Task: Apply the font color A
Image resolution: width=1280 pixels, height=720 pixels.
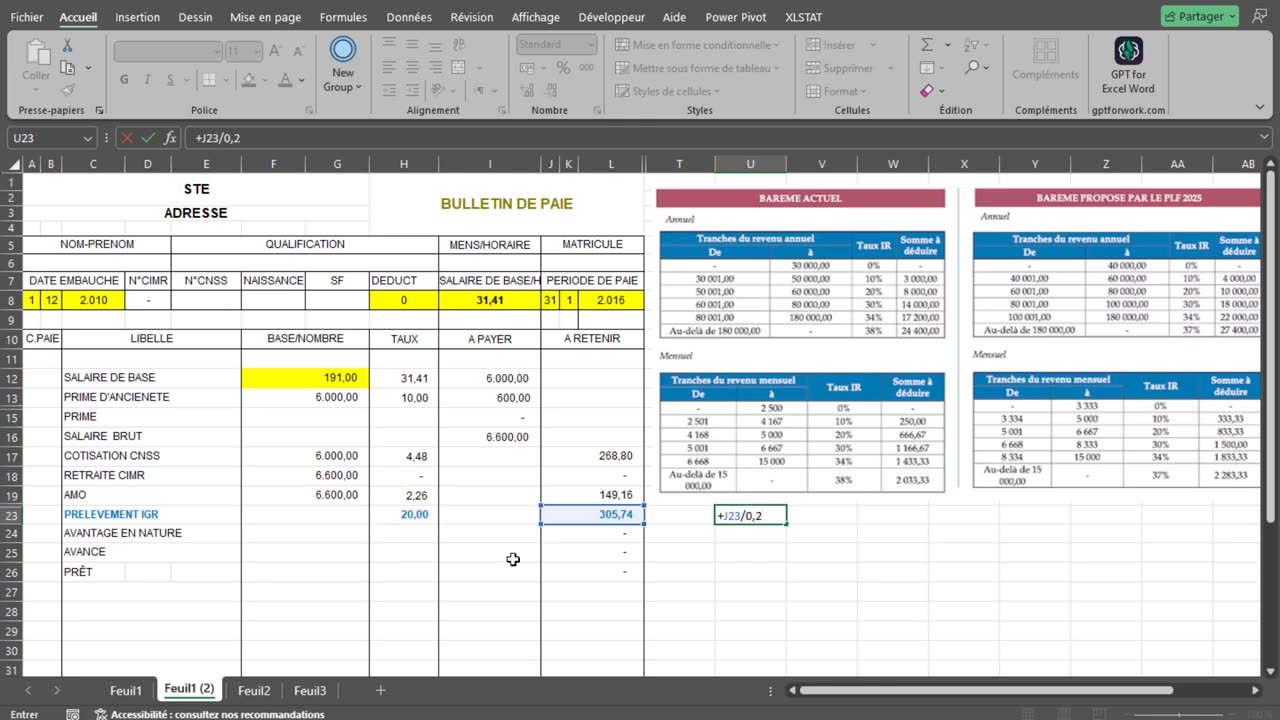Action: [285, 80]
